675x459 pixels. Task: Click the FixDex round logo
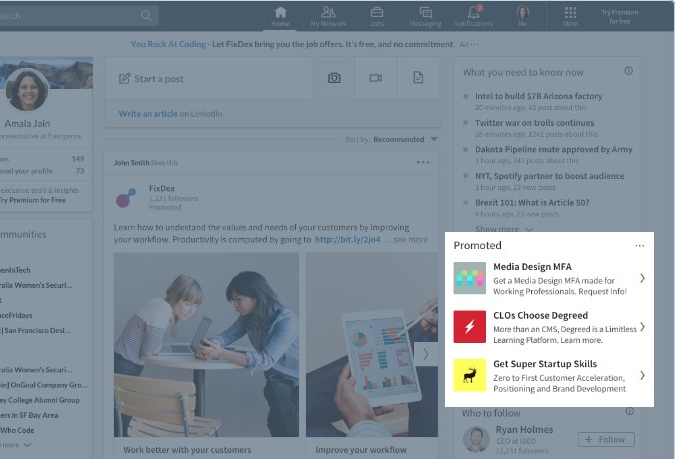tap(126, 198)
